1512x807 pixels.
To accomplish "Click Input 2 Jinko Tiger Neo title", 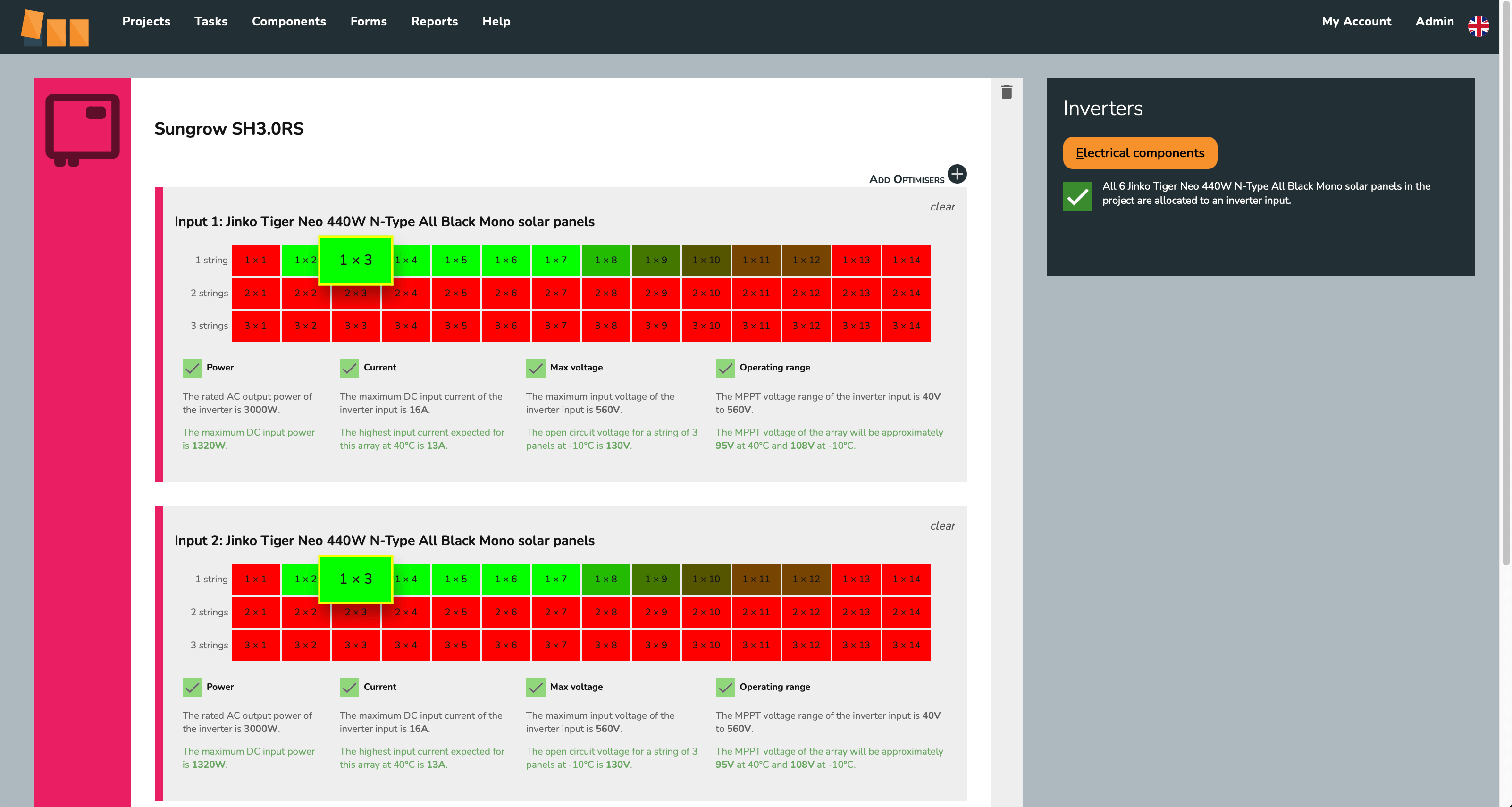I will (x=385, y=540).
